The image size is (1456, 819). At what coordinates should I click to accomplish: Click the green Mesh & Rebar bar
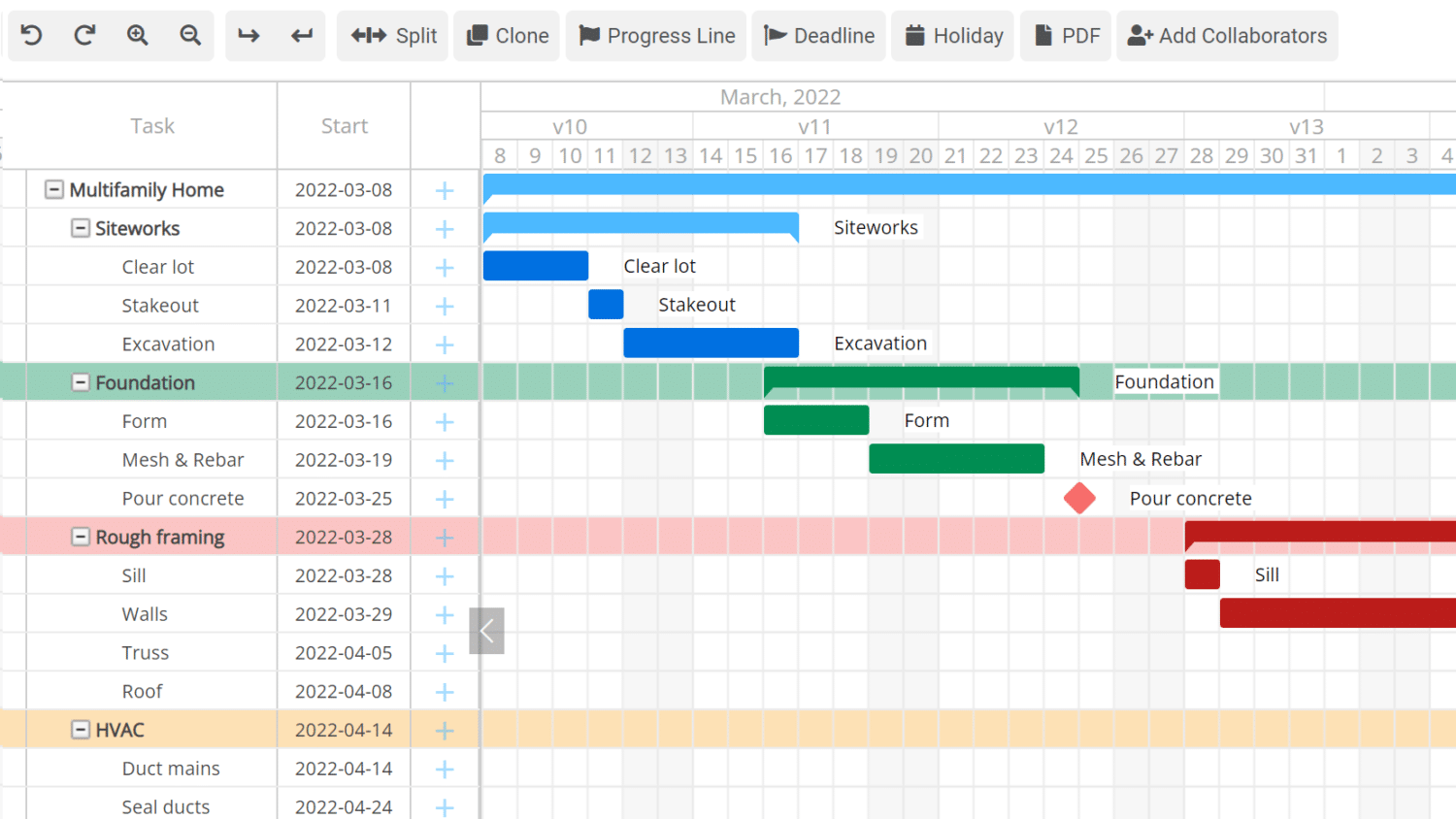click(956, 459)
